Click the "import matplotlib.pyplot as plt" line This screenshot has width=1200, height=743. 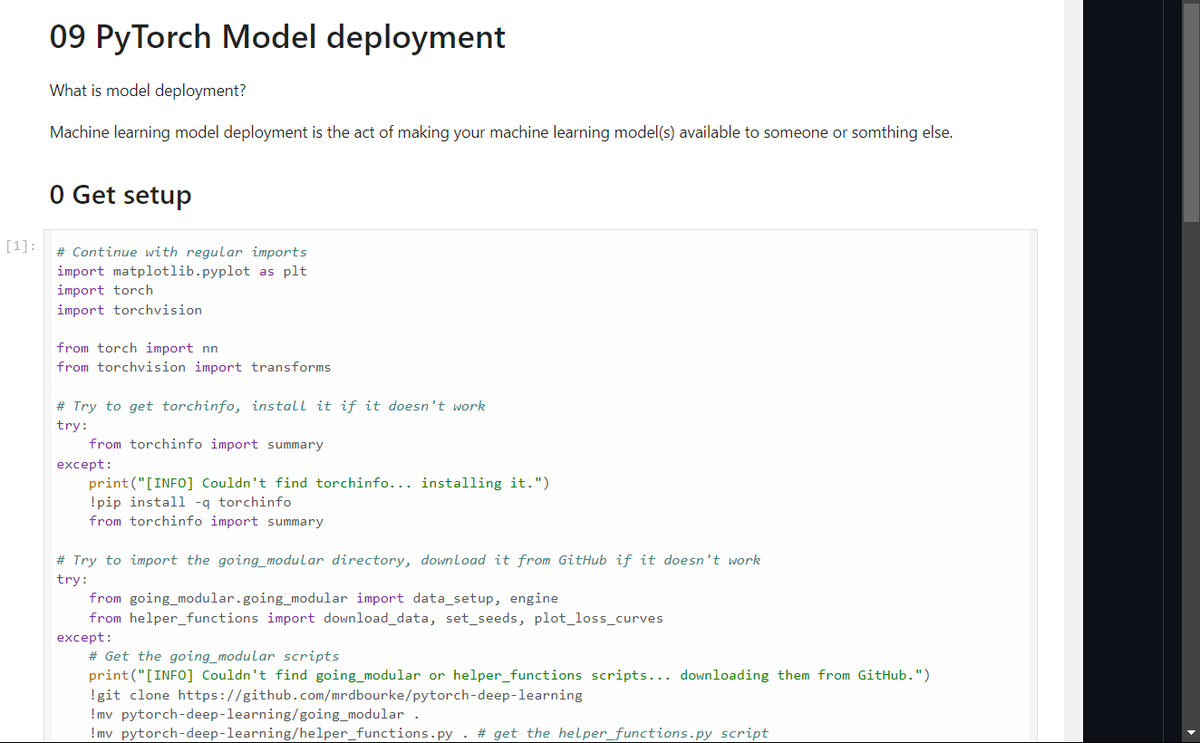tap(182, 271)
